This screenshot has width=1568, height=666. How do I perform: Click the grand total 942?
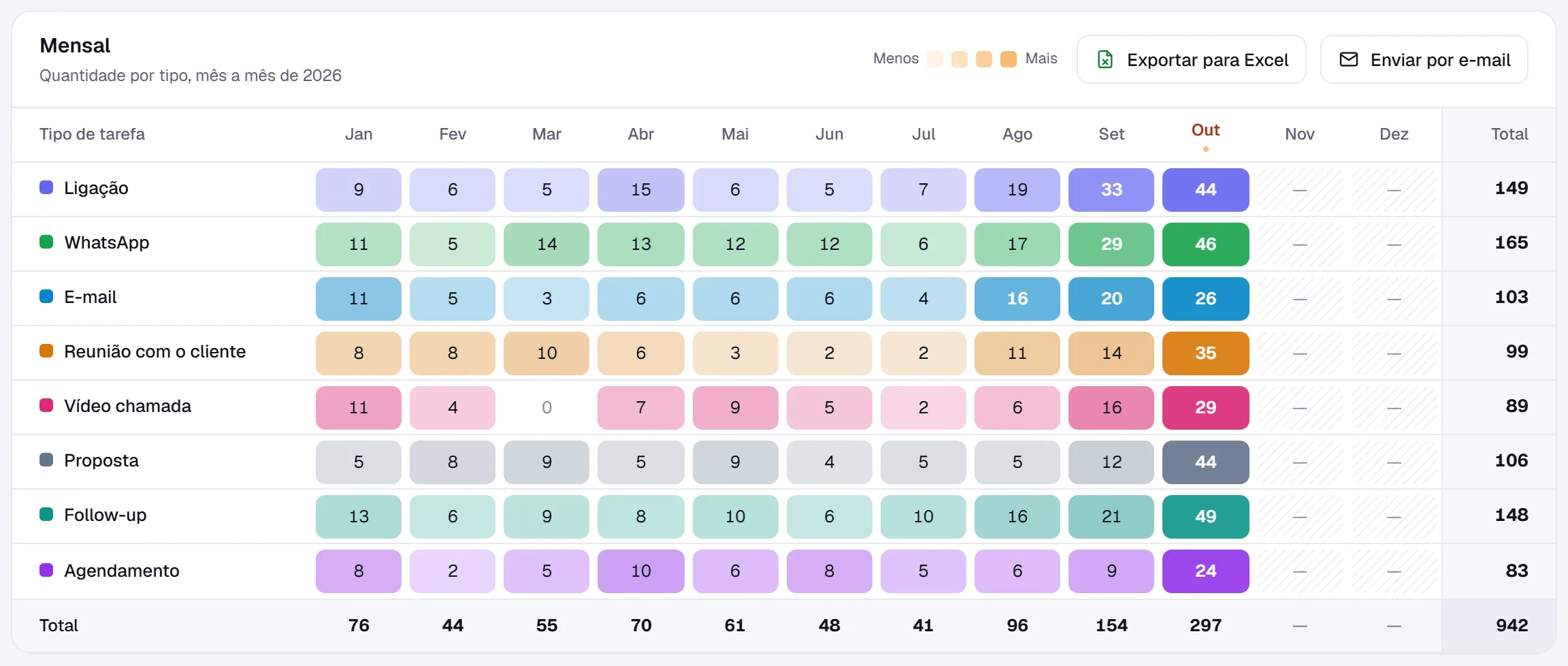pos(1512,625)
